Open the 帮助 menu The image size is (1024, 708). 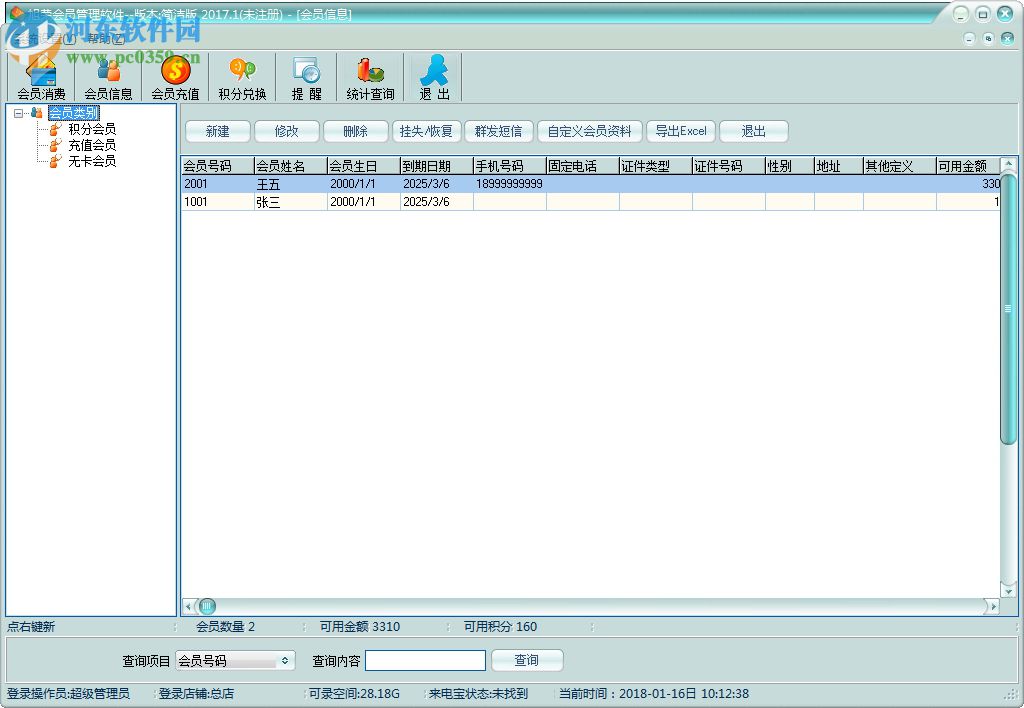pos(104,39)
